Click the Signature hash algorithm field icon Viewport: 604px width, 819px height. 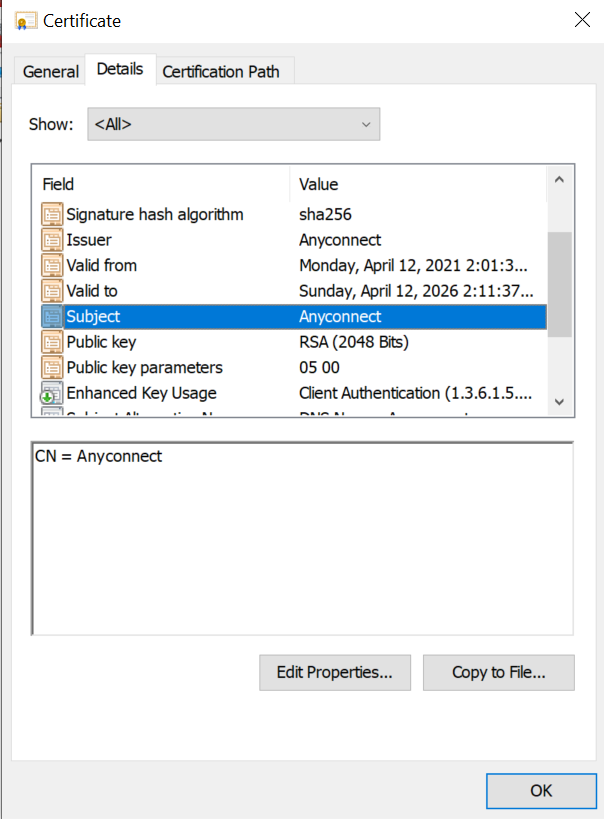pyautogui.click(x=52, y=214)
